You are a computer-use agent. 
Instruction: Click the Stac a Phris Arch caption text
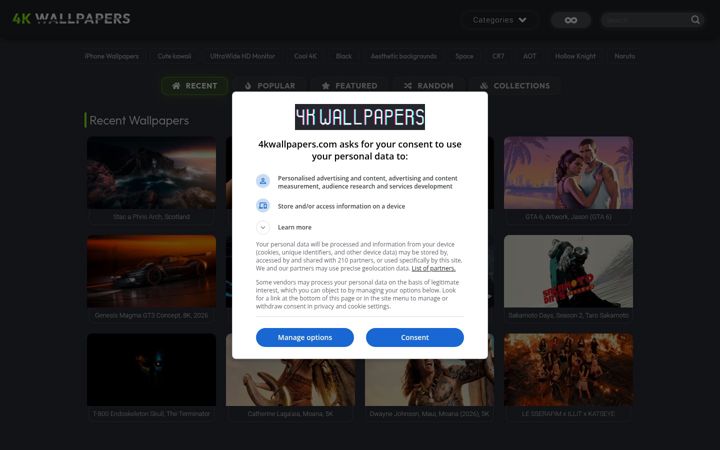[152, 217]
